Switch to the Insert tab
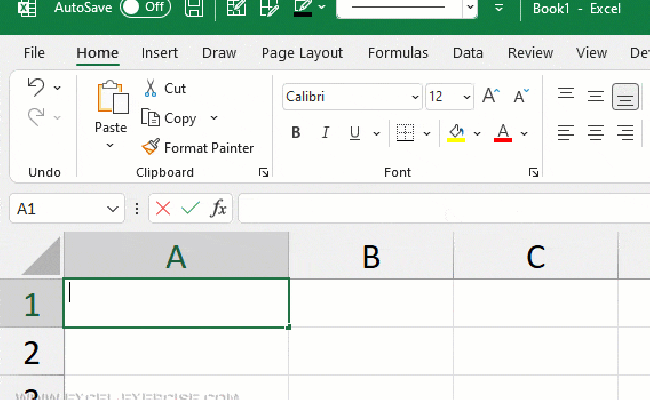The height and width of the screenshot is (400, 650). coord(160,53)
